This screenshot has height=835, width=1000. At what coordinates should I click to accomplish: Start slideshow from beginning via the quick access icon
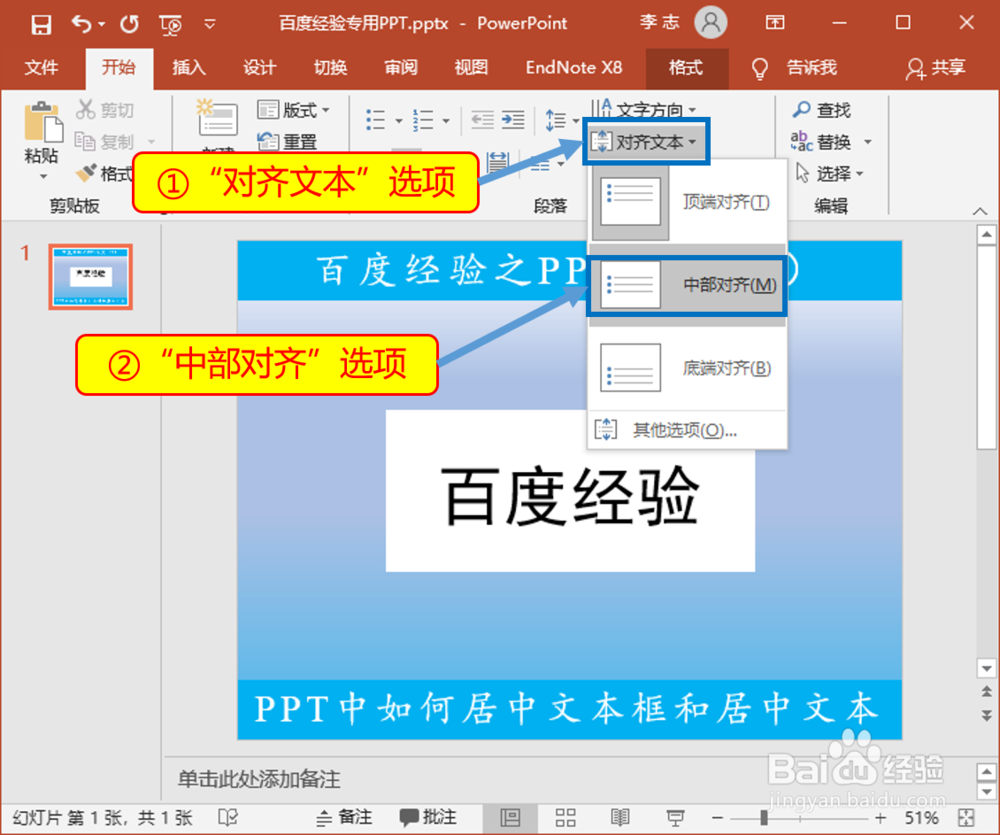coord(170,25)
